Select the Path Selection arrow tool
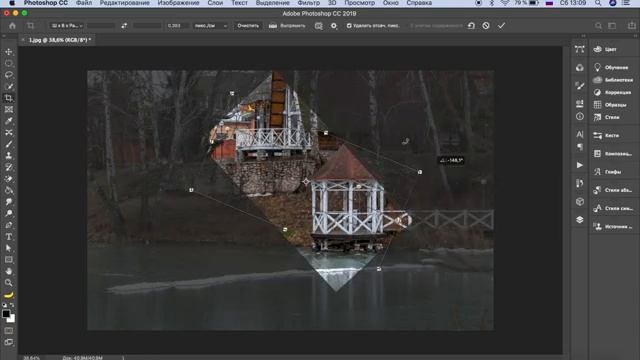This screenshot has height=360, width=640. click(9, 248)
